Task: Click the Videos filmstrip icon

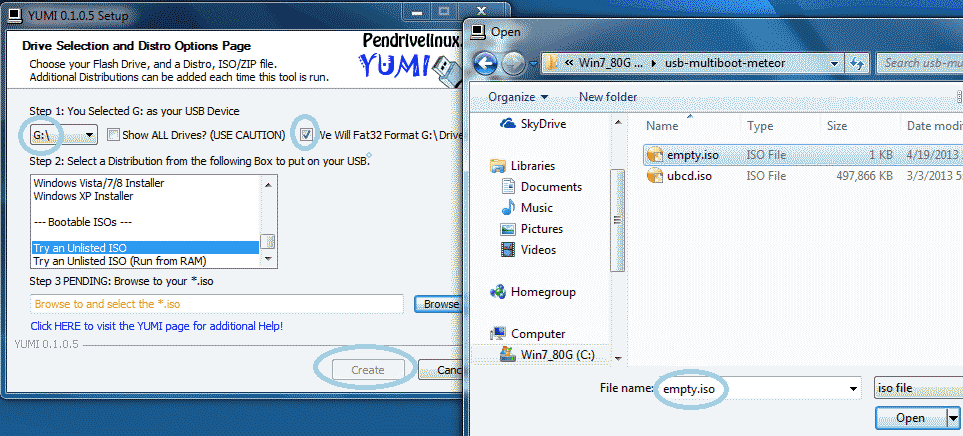Action: [508, 249]
